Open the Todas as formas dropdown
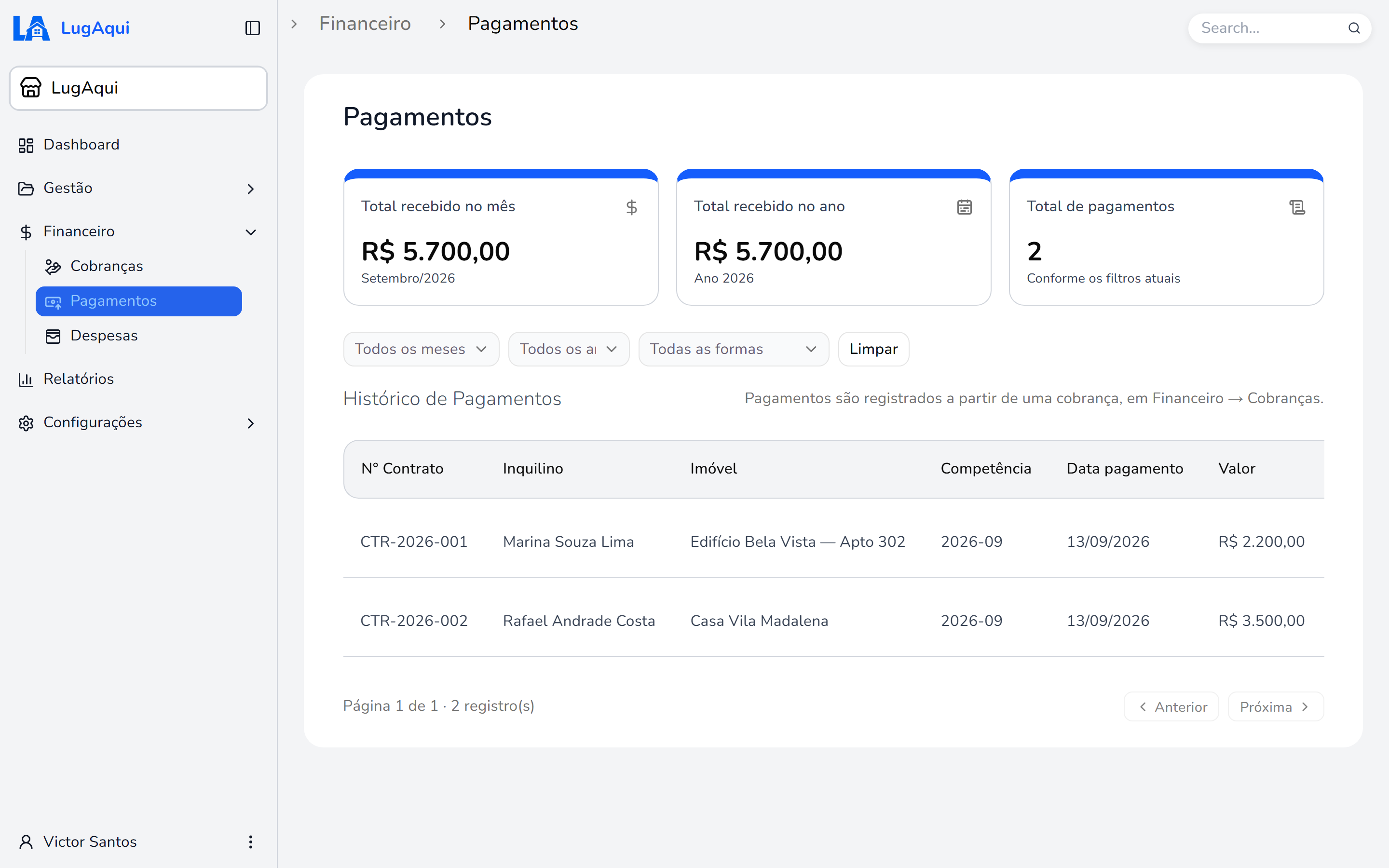The height and width of the screenshot is (868, 1389). coord(734,349)
